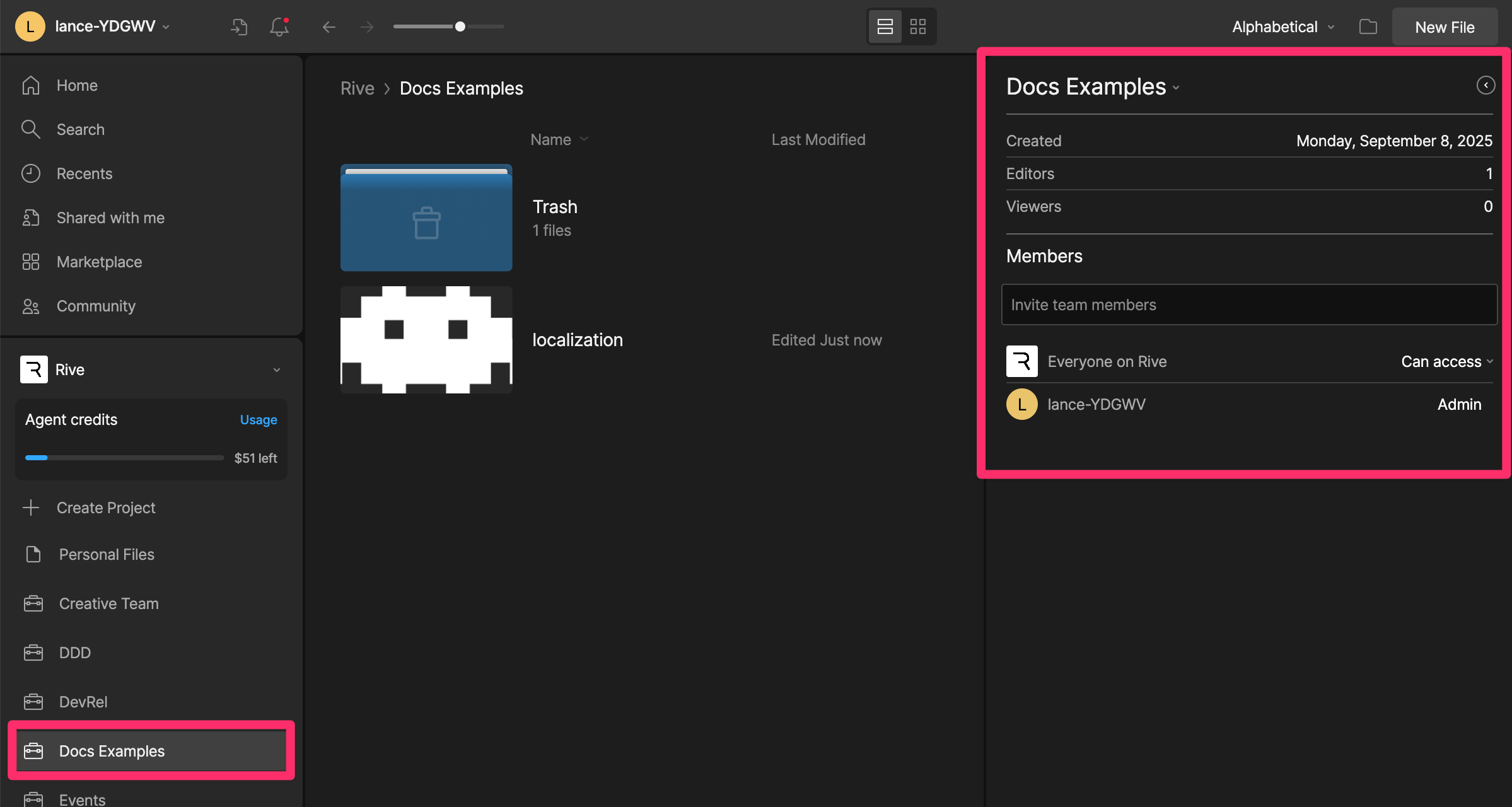
Task: Click the Create Project plus icon
Action: pyautogui.click(x=30, y=508)
